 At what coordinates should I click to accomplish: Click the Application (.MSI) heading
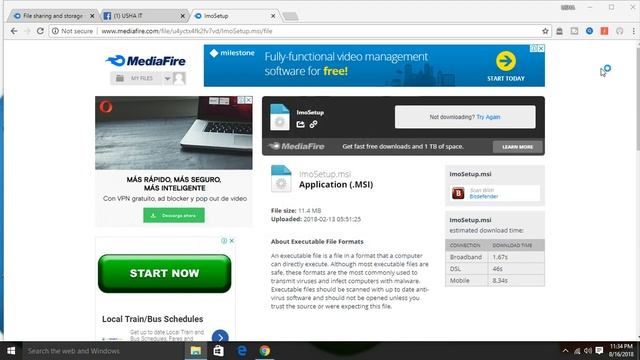click(x=336, y=184)
